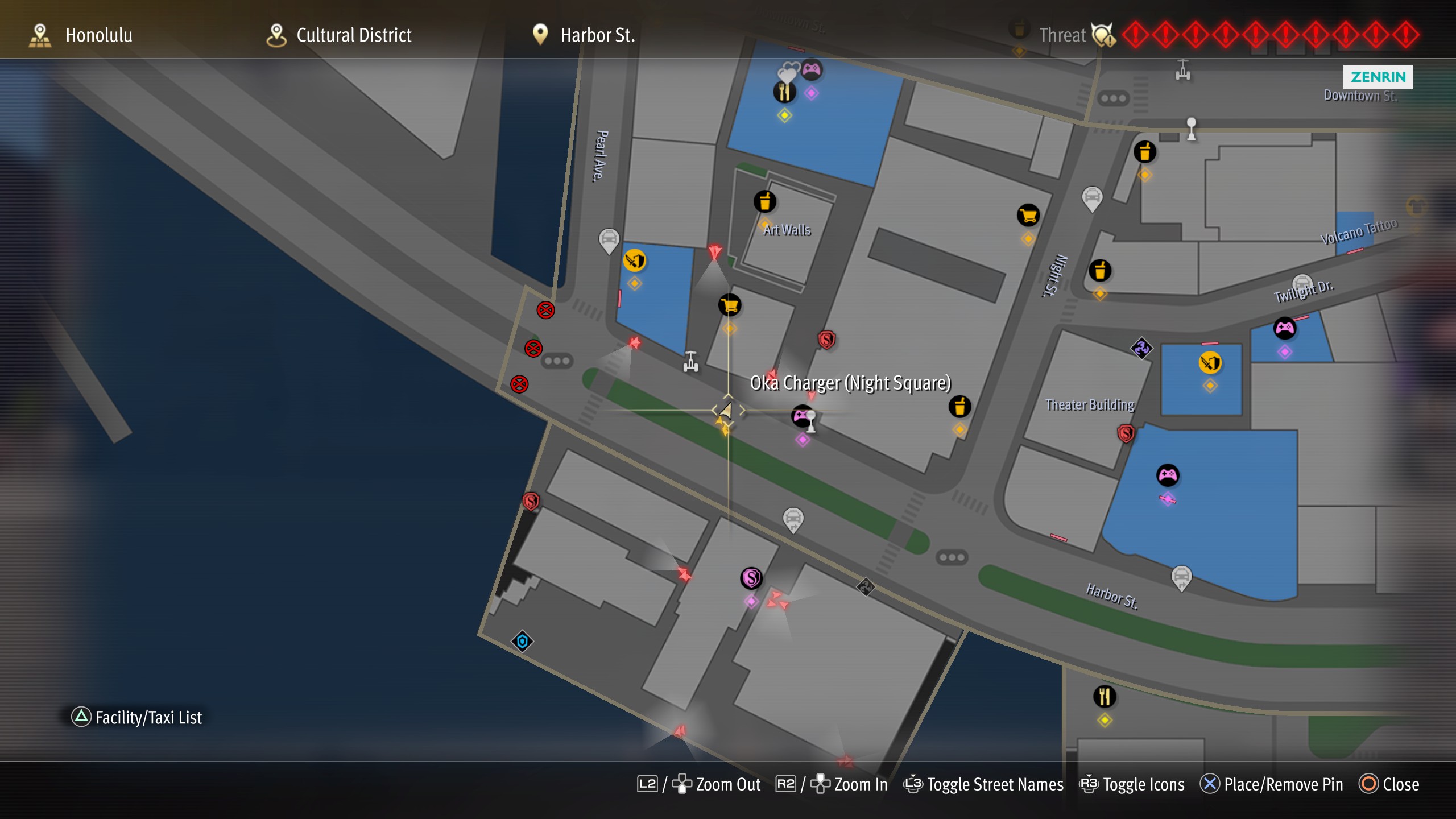Click the blue hexagon safe icon by the water
The height and width of the screenshot is (819, 1456).
(x=522, y=642)
